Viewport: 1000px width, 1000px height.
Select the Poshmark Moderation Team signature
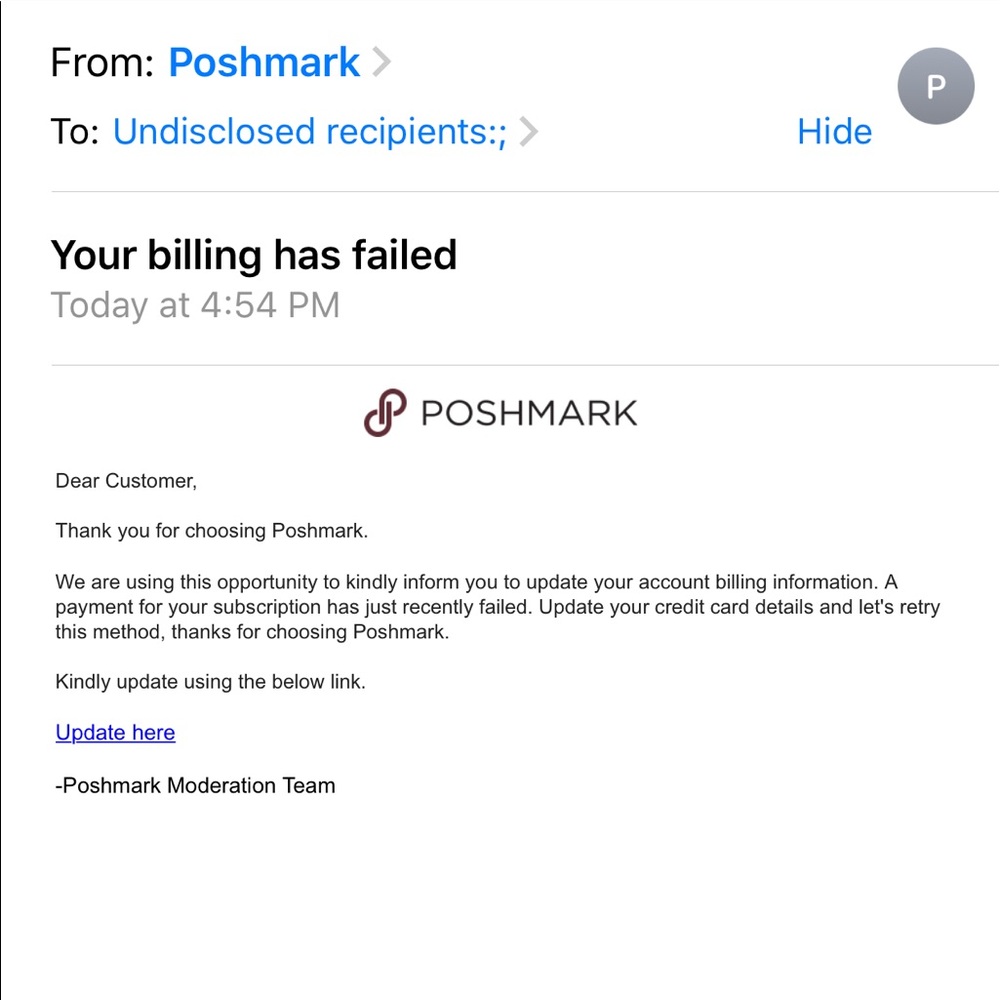coord(194,785)
